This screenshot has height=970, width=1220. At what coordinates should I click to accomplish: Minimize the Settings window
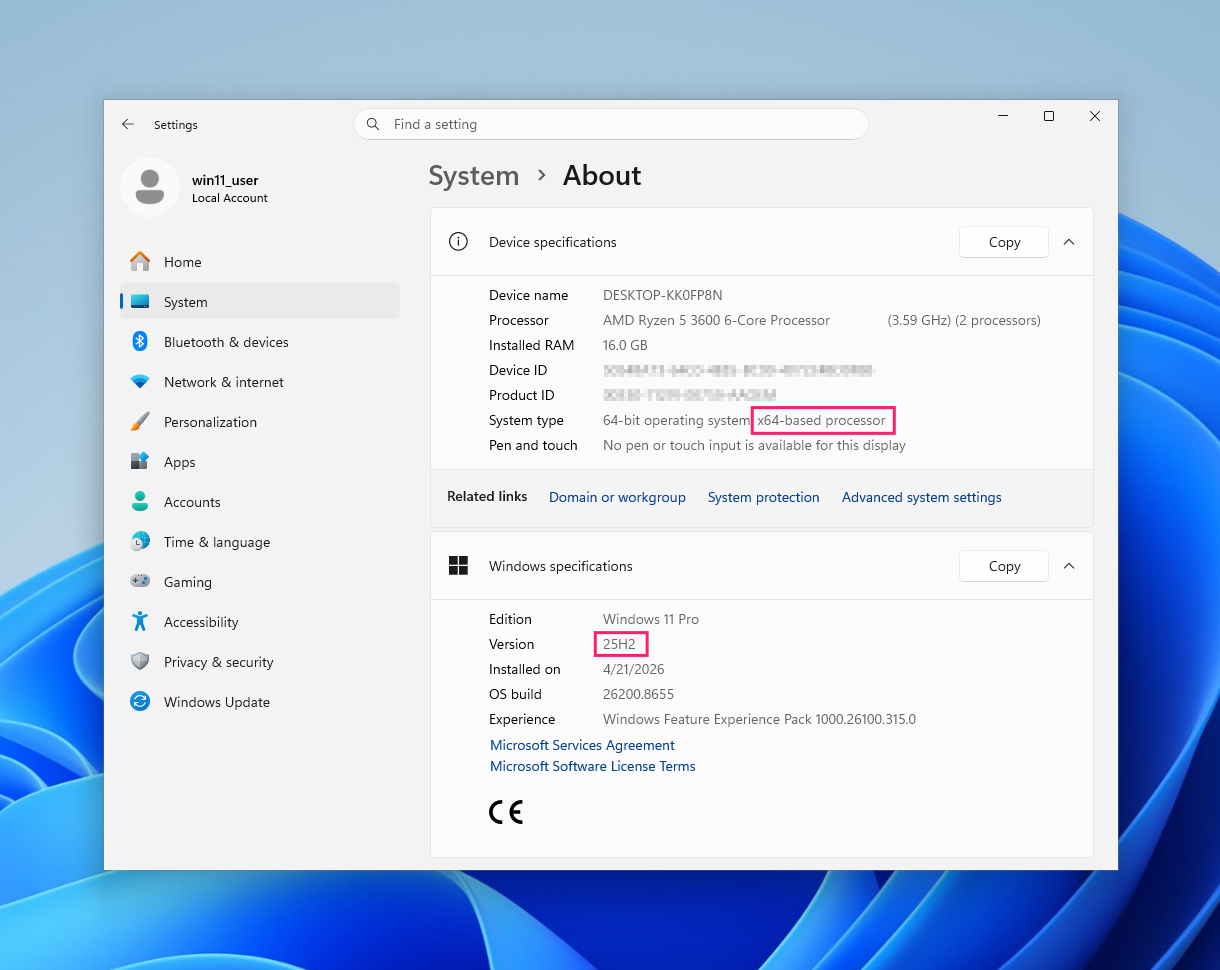point(1003,116)
